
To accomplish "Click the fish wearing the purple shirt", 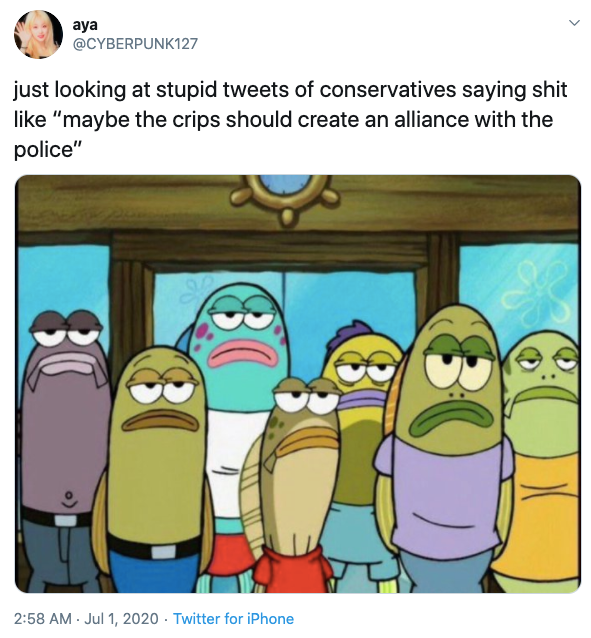I will click(x=444, y=448).
